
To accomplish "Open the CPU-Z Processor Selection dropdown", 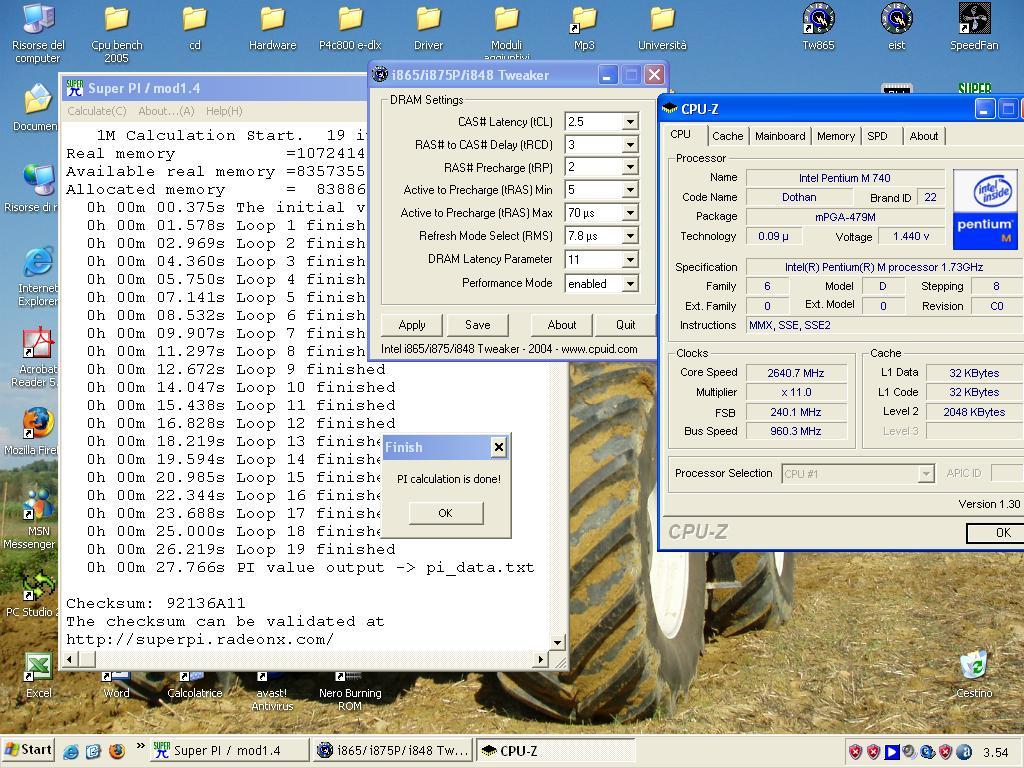I will point(926,473).
